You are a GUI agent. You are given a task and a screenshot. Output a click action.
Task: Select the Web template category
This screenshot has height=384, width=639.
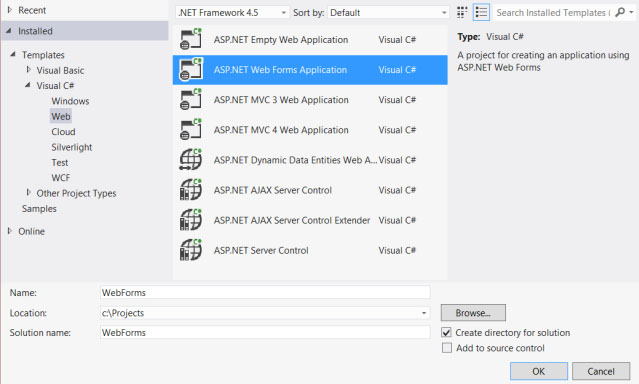pyautogui.click(x=61, y=117)
